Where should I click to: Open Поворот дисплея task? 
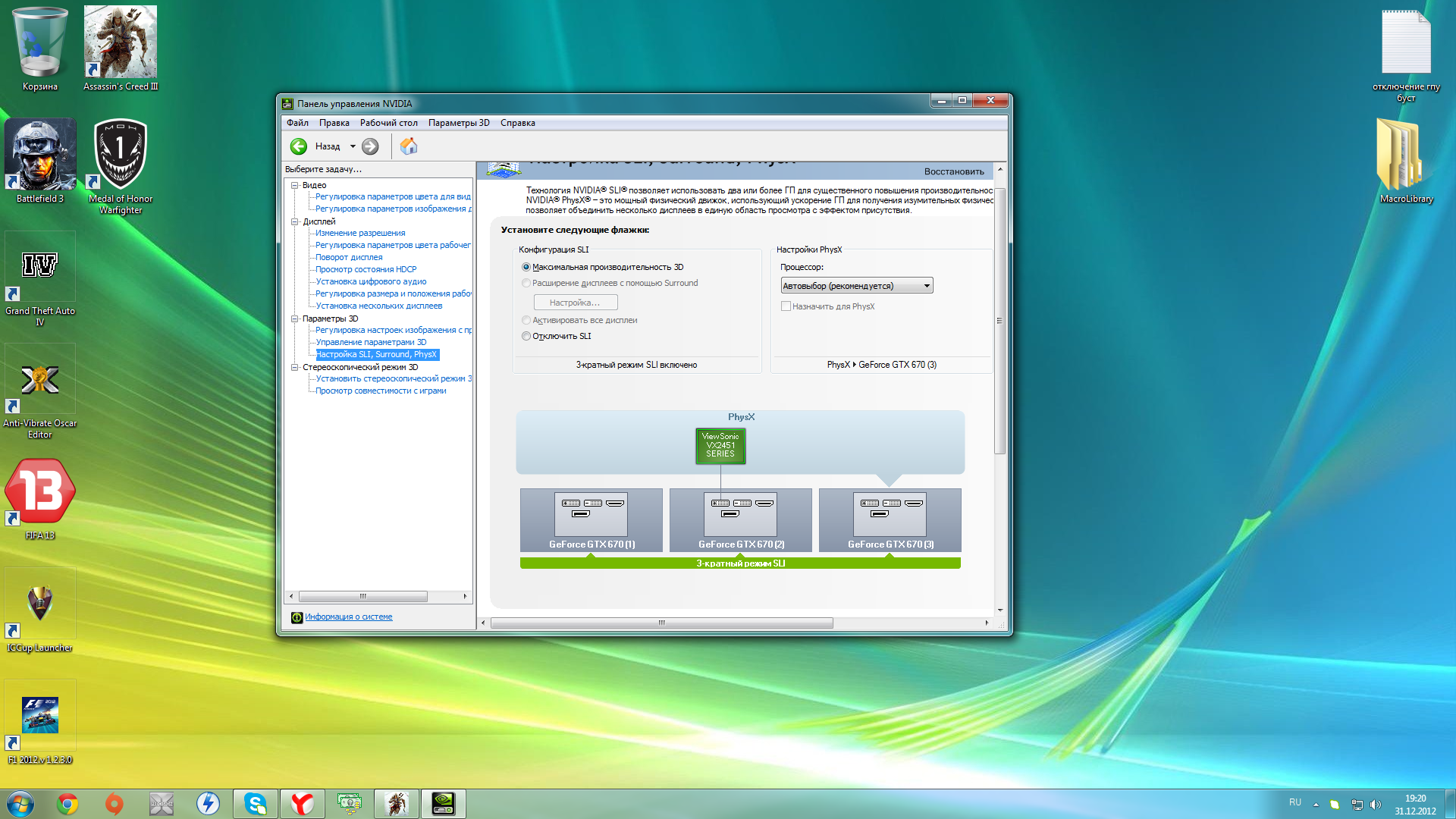(x=349, y=257)
